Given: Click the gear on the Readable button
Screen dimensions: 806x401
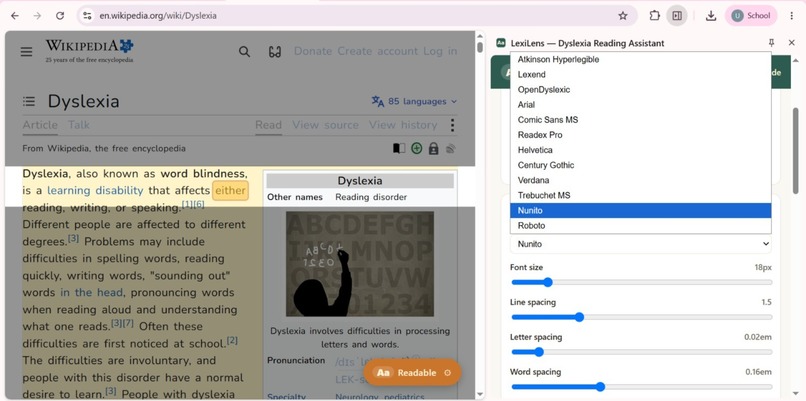Looking at the screenshot, I should (x=448, y=373).
